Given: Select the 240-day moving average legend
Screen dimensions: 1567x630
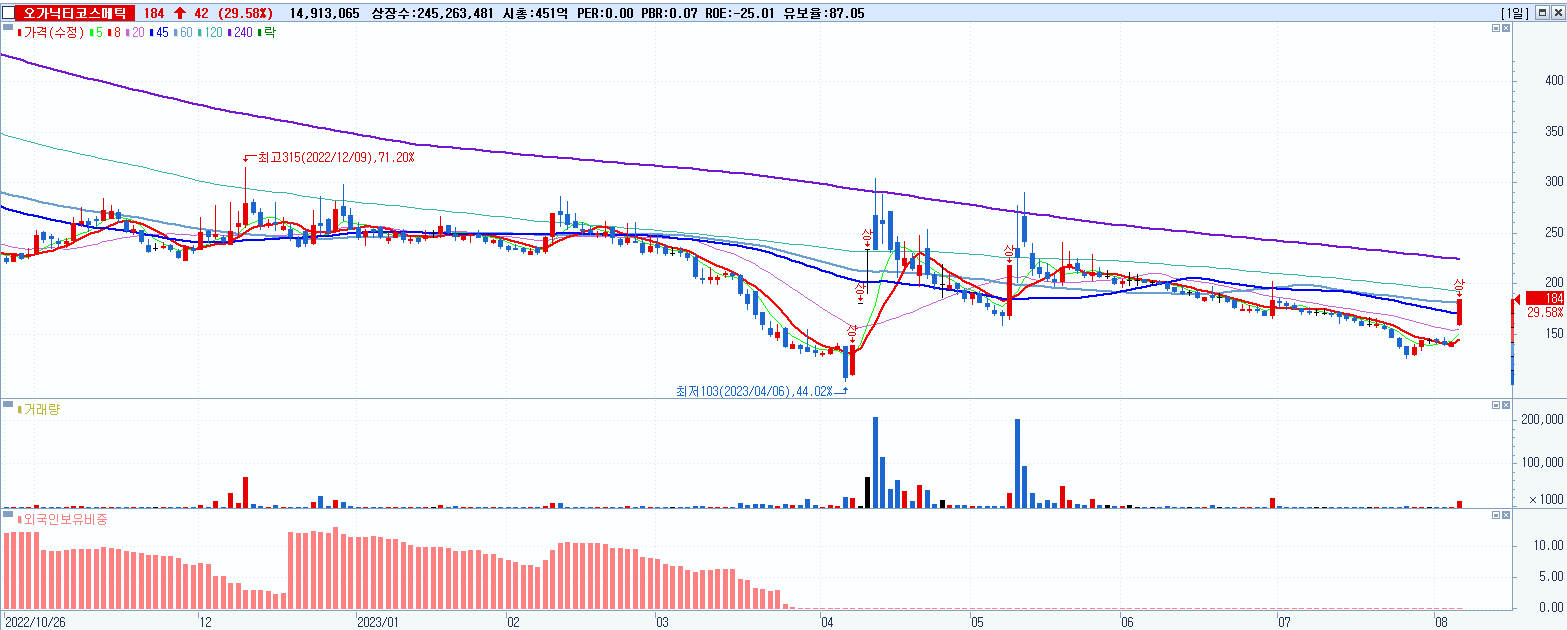Looking at the screenshot, I should coord(241,32).
